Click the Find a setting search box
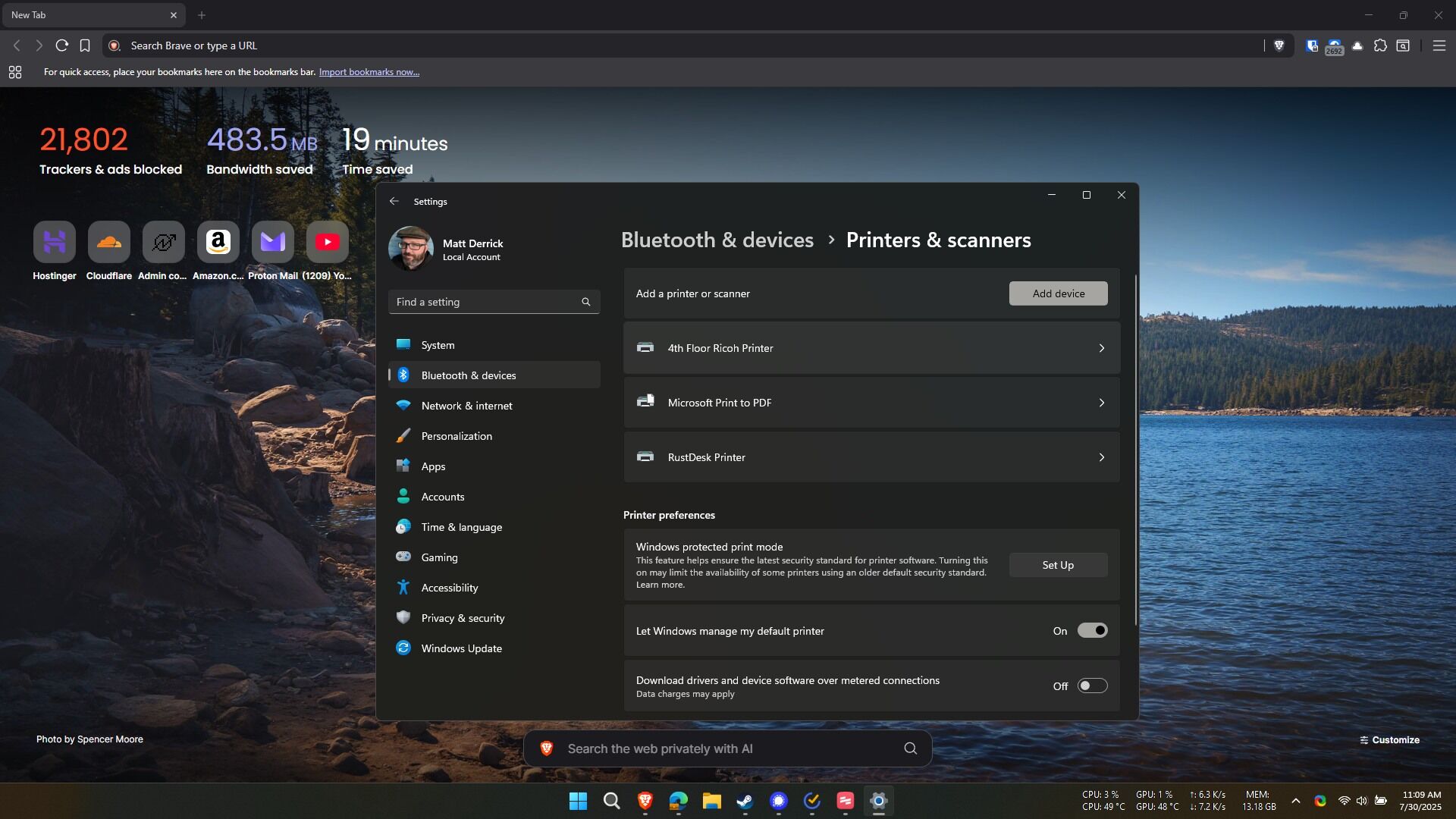 pos(485,302)
